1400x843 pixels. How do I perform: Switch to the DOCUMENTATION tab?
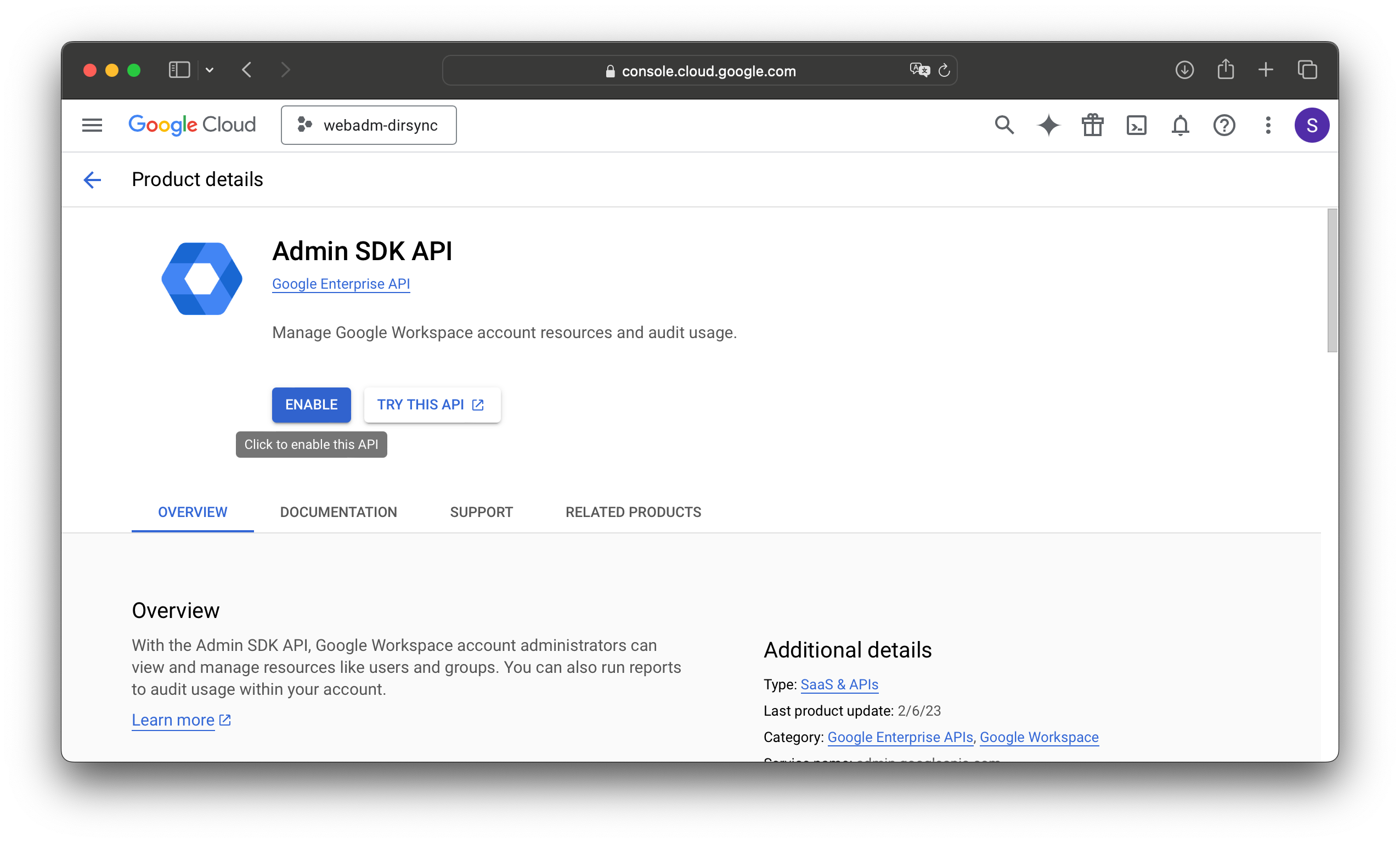pos(338,512)
